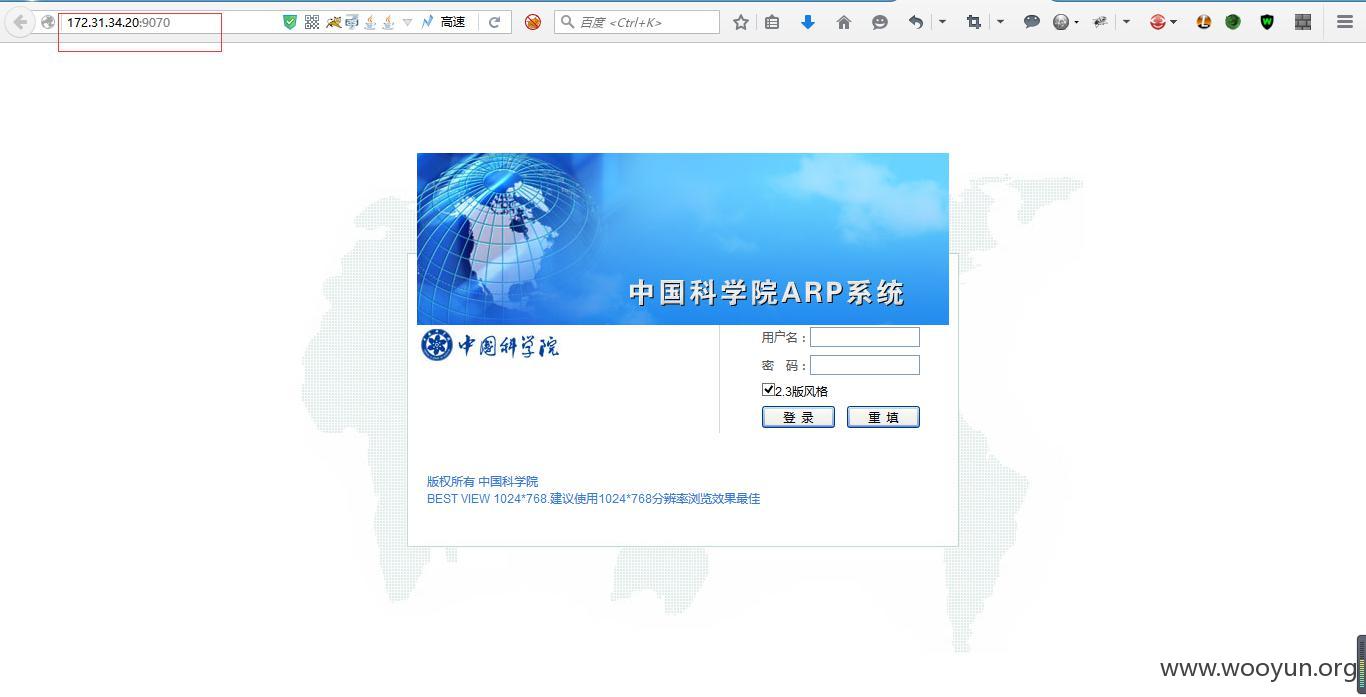
Task: Show bookmarks list icon
Action: [772, 22]
